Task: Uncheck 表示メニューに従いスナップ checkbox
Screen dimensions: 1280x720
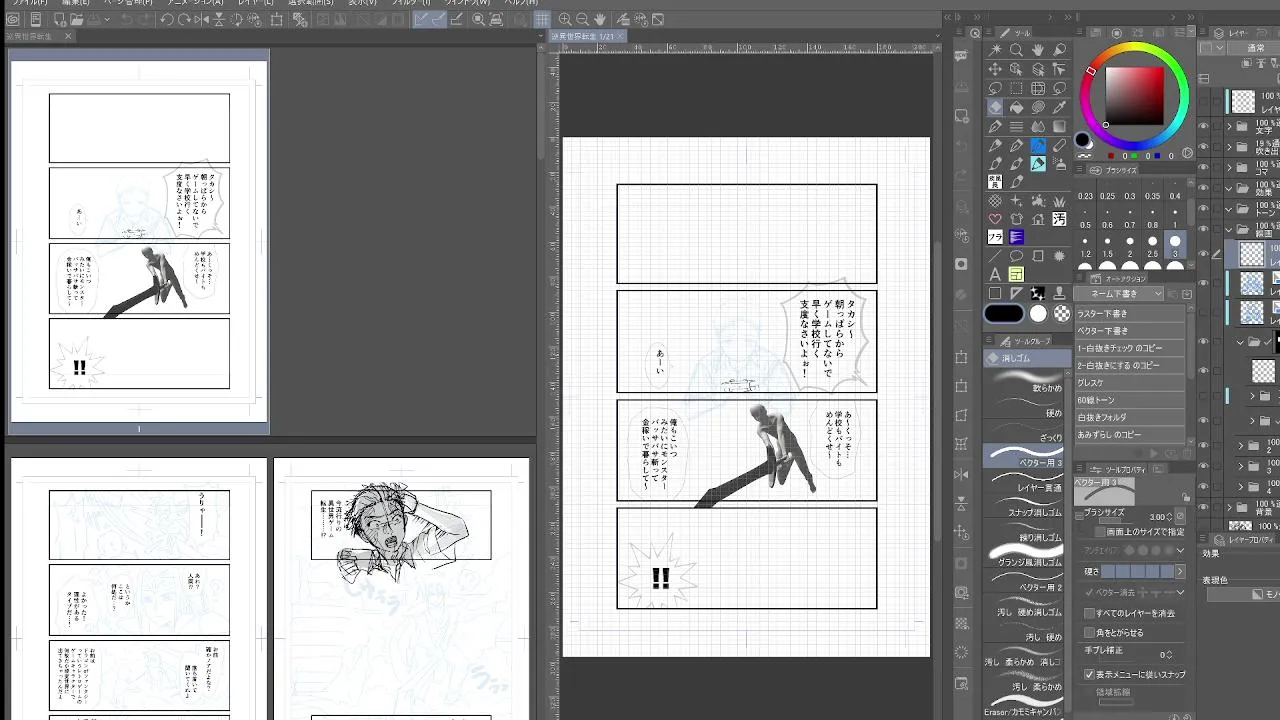Action: click(x=1090, y=674)
